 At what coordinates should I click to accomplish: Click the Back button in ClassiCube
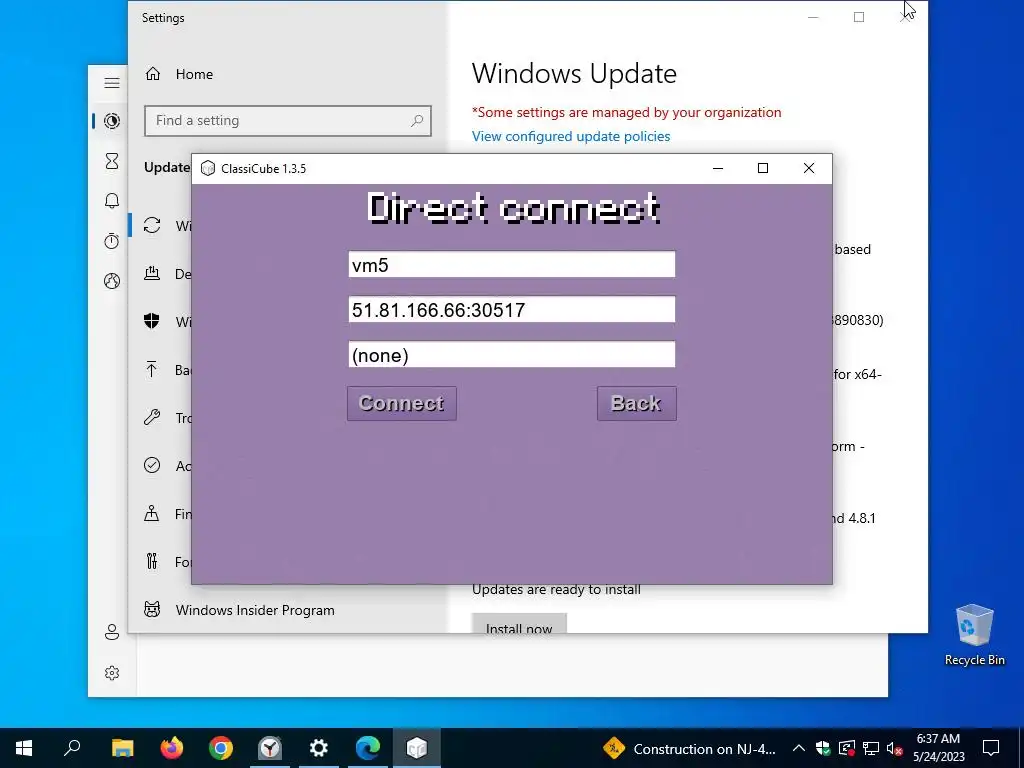636,403
